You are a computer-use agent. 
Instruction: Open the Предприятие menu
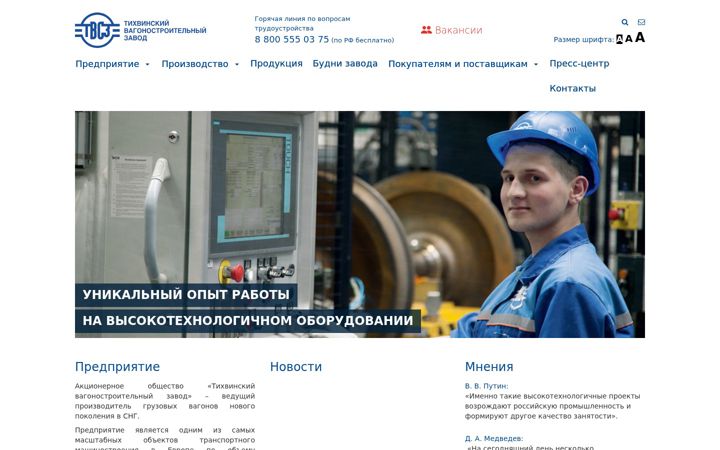point(107,64)
